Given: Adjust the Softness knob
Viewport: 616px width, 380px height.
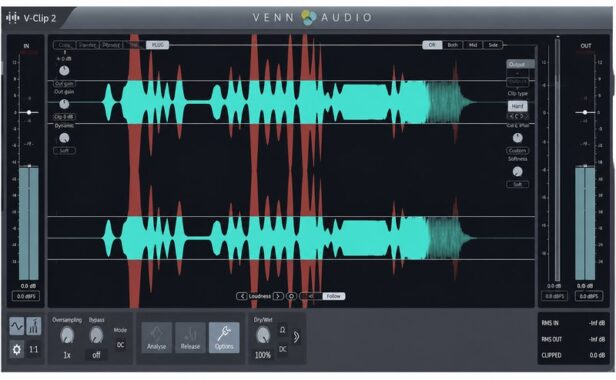Looking at the screenshot, I should 517,172.
